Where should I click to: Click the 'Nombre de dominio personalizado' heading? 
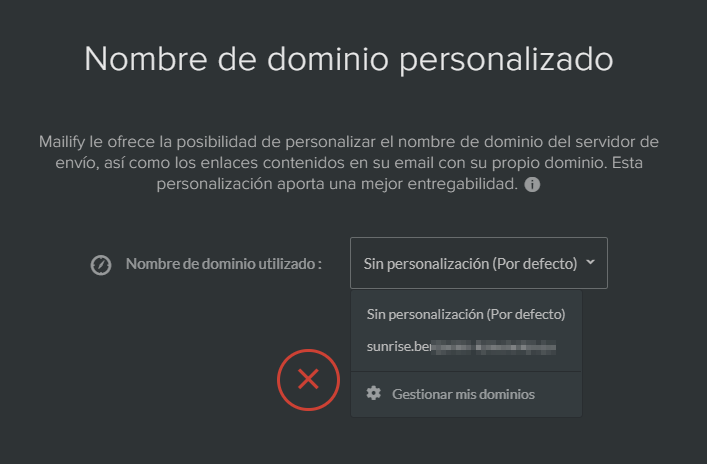coord(349,59)
